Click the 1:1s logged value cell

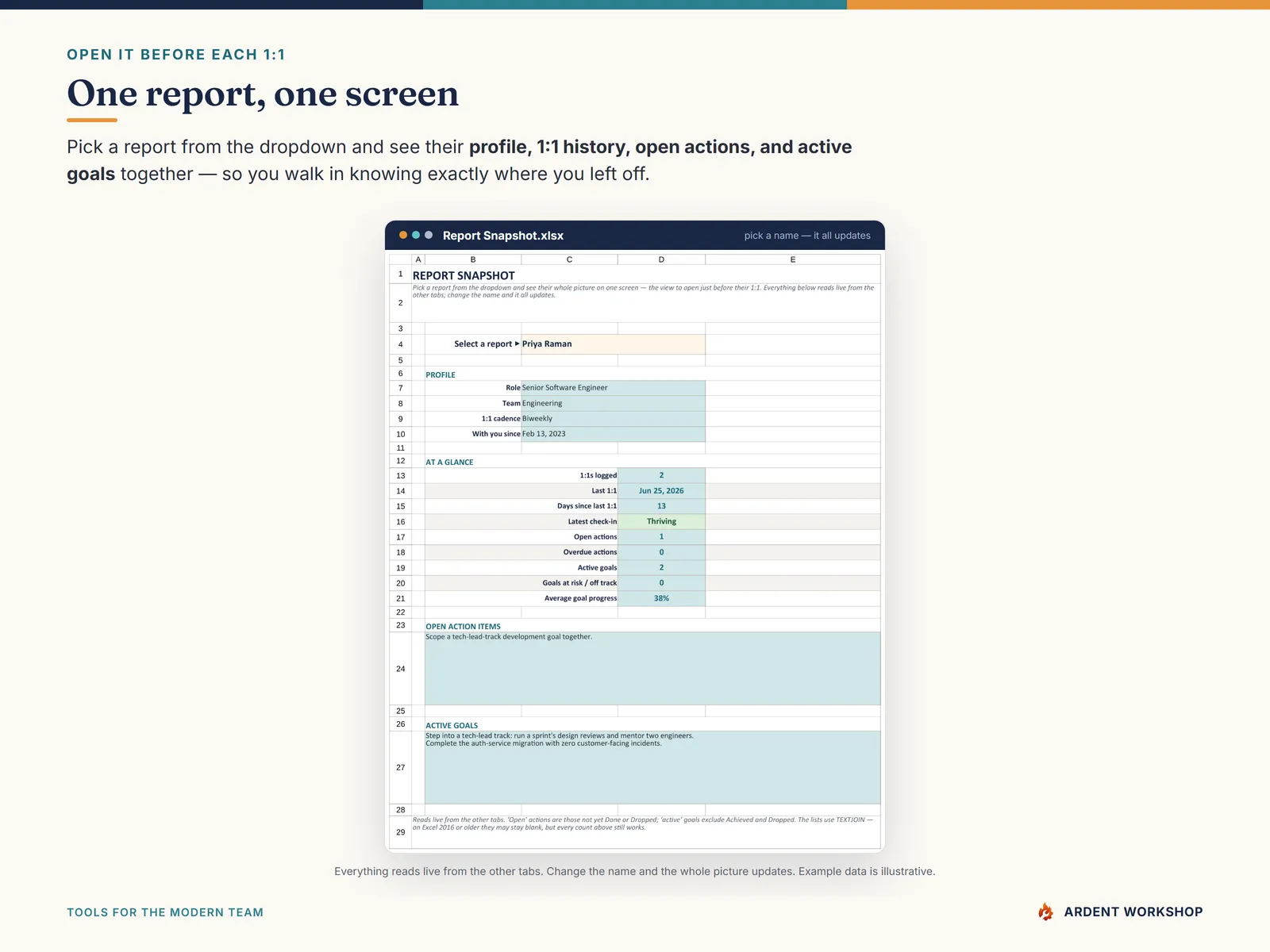[661, 475]
